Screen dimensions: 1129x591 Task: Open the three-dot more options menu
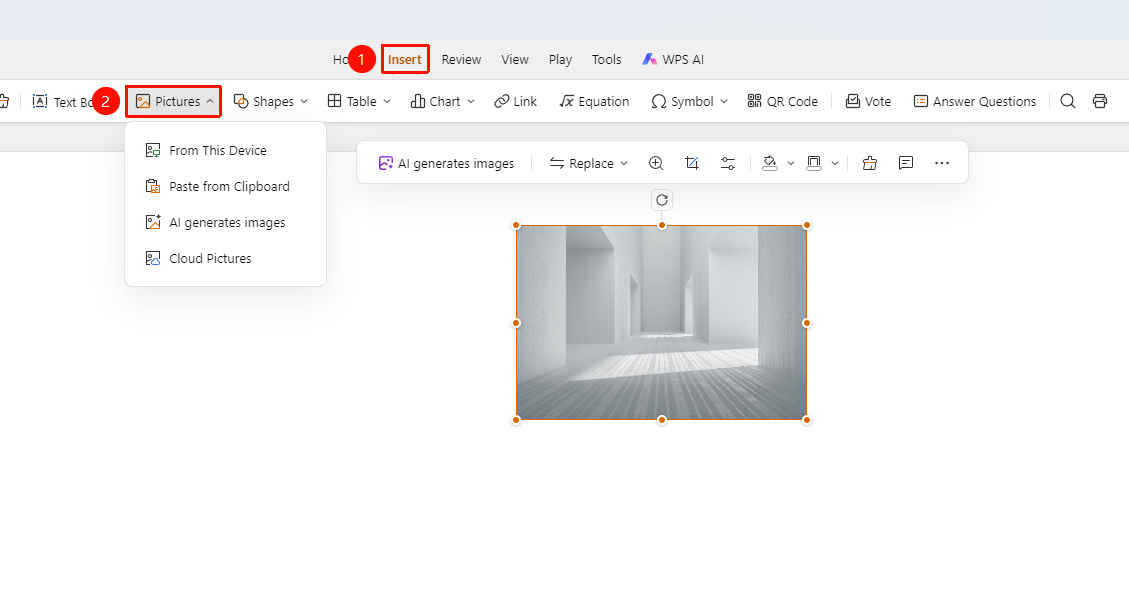(x=942, y=163)
